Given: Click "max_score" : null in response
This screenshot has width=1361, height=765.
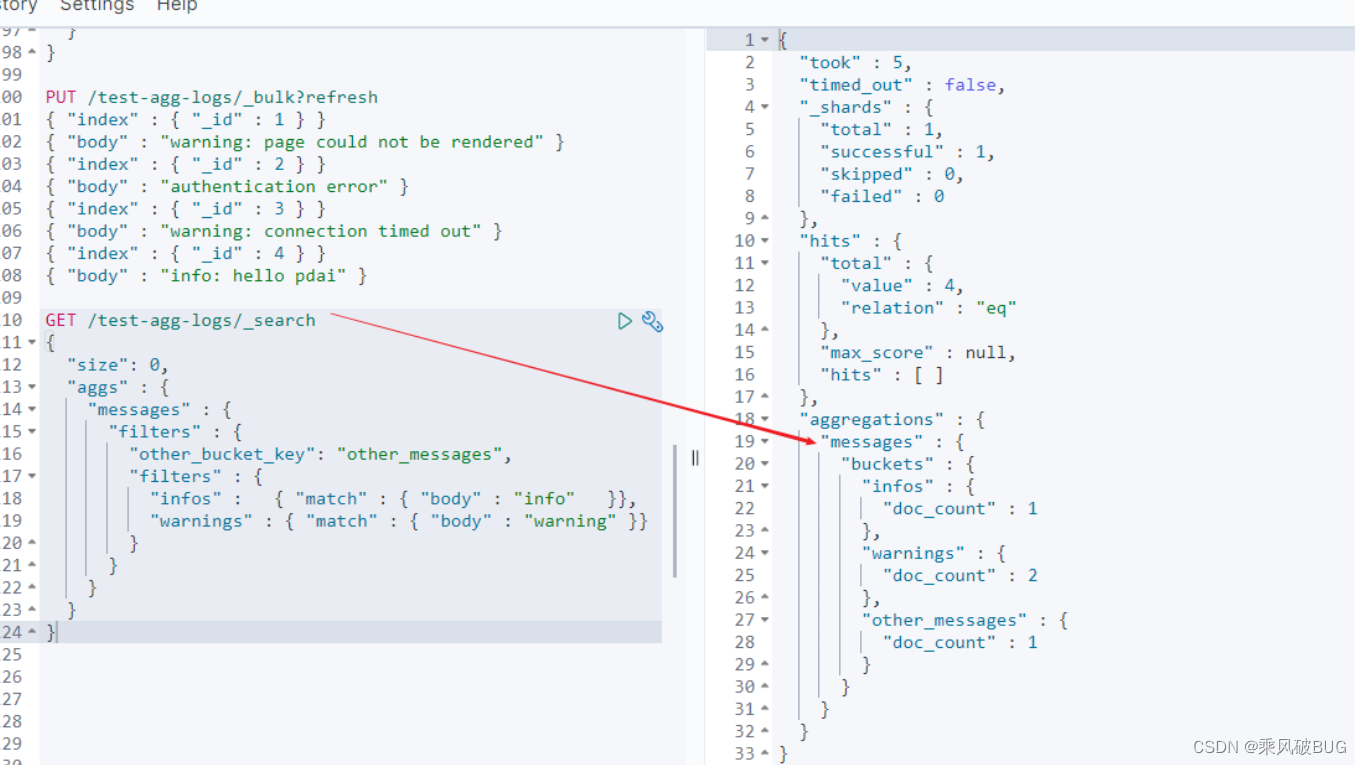Looking at the screenshot, I should pos(918,353).
